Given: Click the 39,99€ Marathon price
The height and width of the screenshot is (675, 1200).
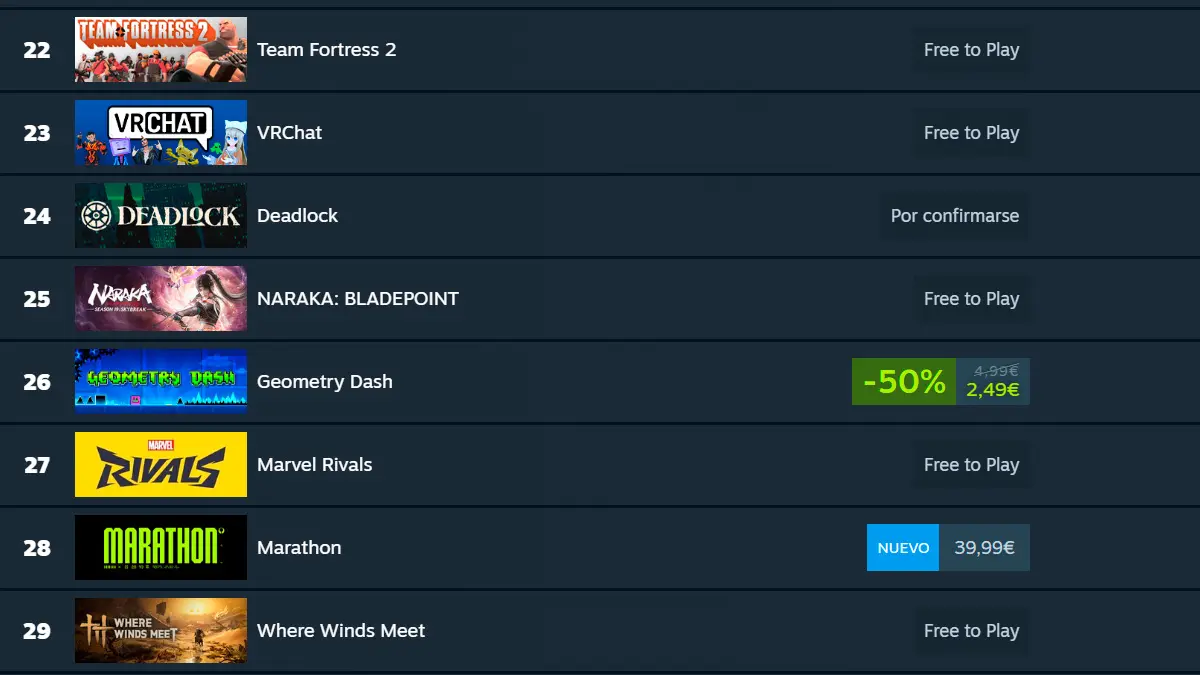Looking at the screenshot, I should click(984, 548).
